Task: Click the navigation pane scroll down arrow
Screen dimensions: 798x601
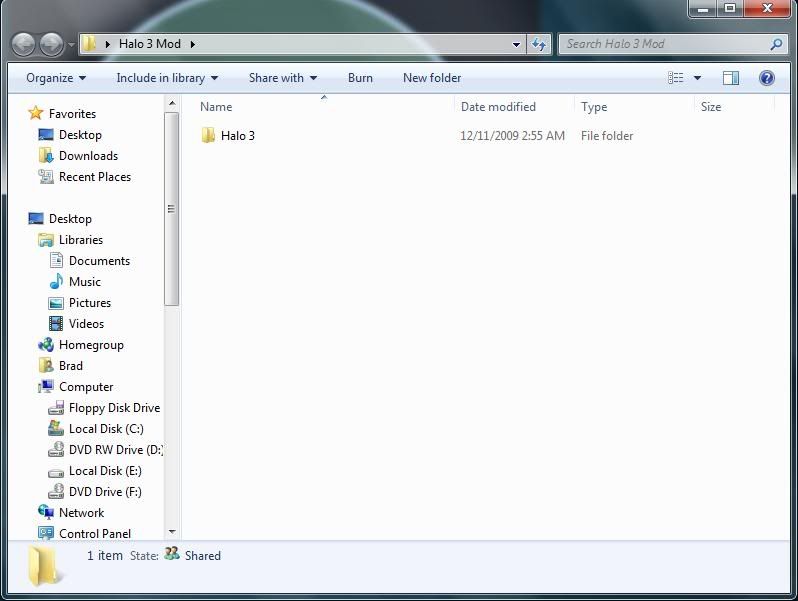Action: 172,532
